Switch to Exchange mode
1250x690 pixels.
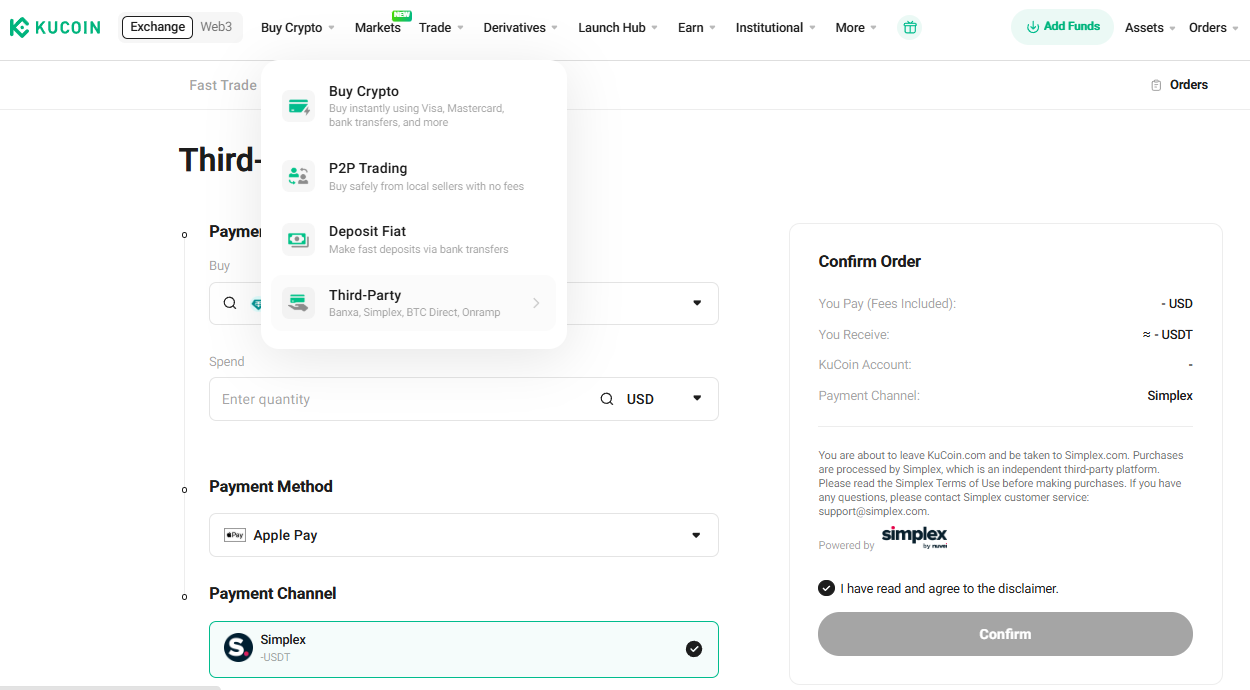coord(157,27)
